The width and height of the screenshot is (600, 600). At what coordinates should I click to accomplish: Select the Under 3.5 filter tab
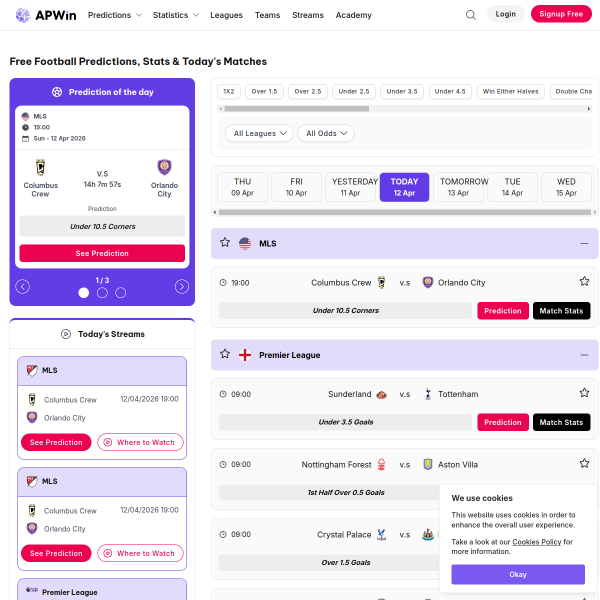pyautogui.click(x=402, y=91)
